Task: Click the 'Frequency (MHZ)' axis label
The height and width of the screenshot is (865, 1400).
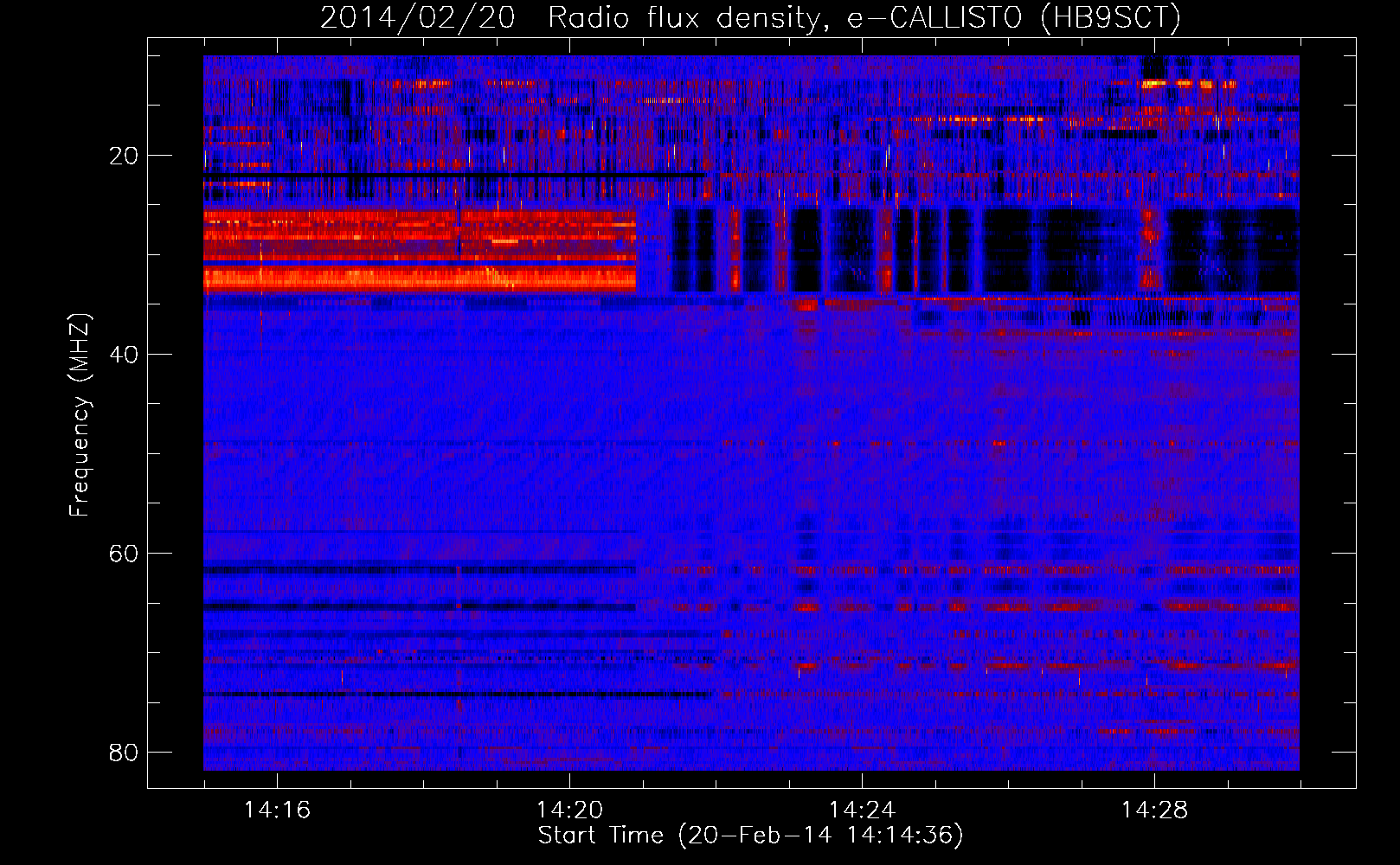Action: tap(80, 415)
